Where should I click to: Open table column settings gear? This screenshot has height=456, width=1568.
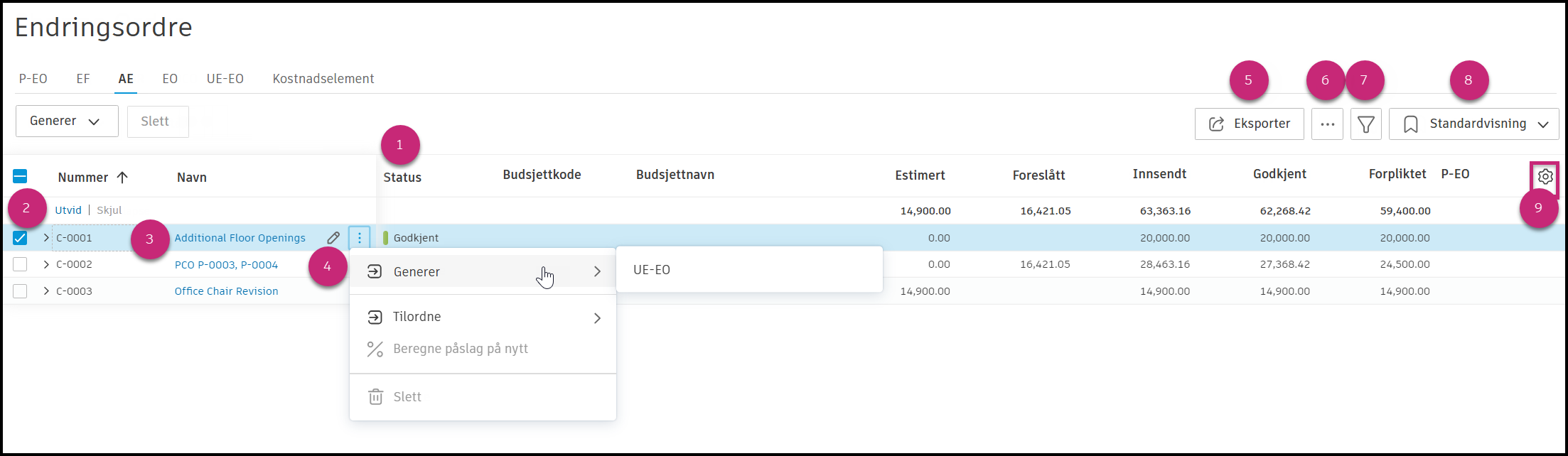pos(1545,177)
